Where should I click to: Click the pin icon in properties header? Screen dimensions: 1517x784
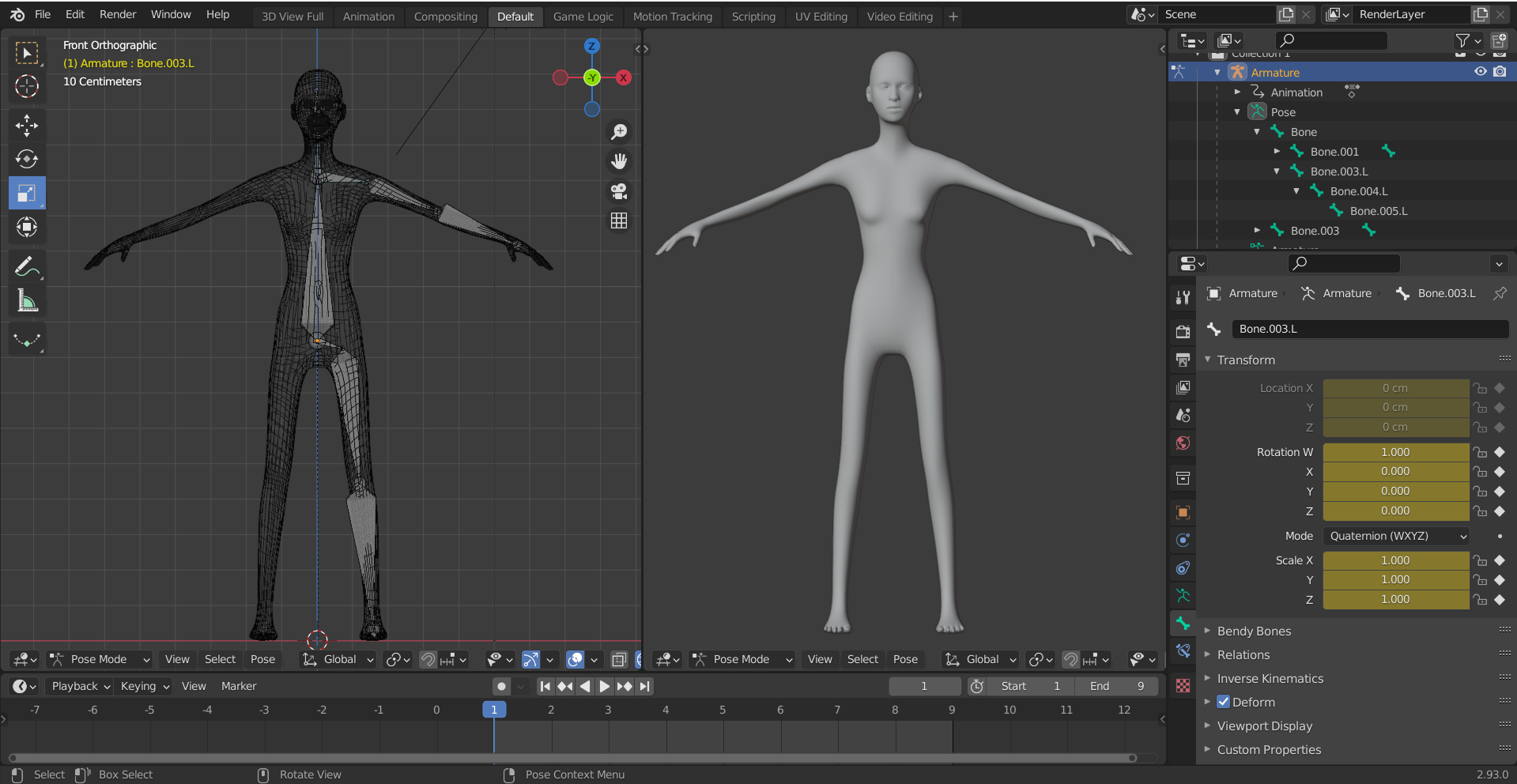click(x=1500, y=293)
